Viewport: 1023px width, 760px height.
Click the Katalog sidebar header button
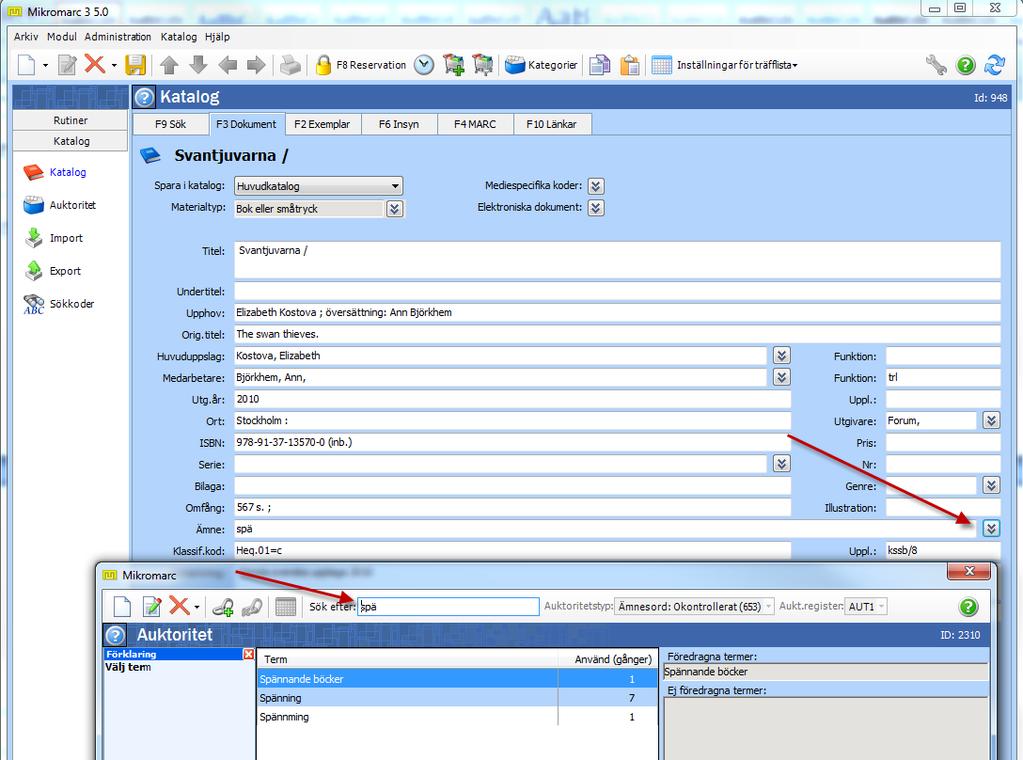[x=70, y=141]
